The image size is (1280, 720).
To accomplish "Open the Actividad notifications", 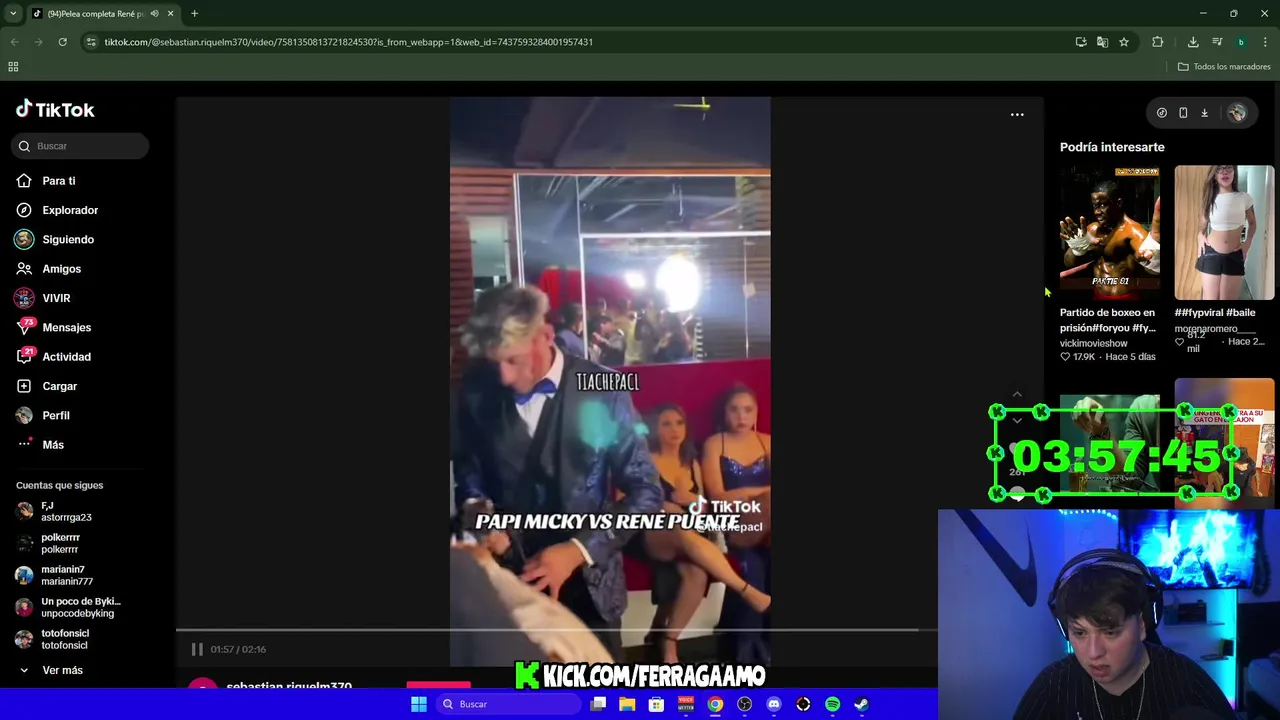I will tap(66, 357).
